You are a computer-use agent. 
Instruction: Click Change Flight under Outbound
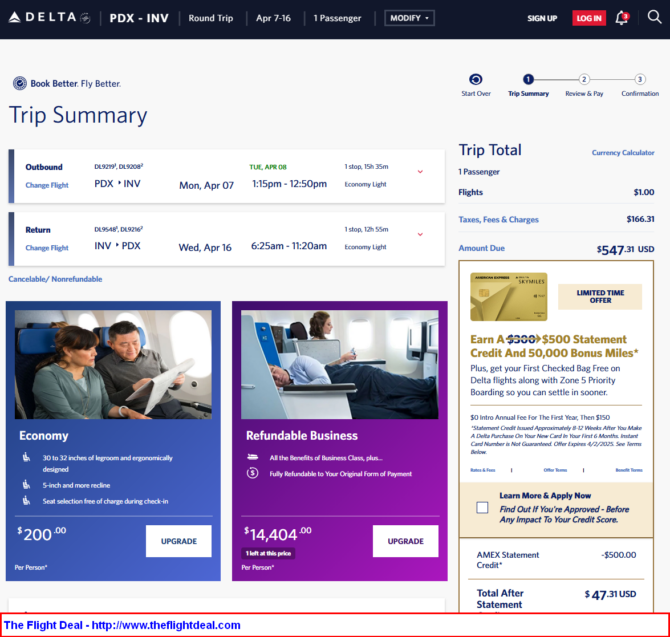click(47, 185)
